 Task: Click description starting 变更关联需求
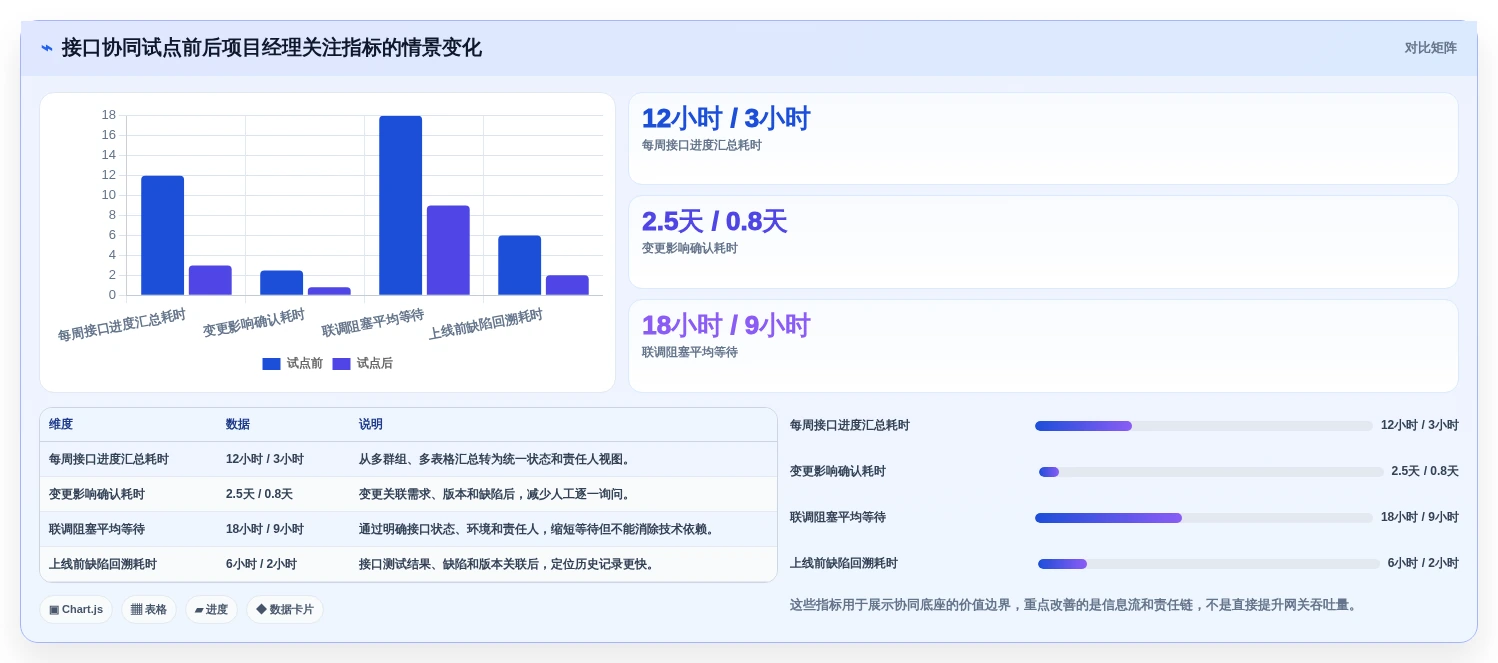[496, 495]
